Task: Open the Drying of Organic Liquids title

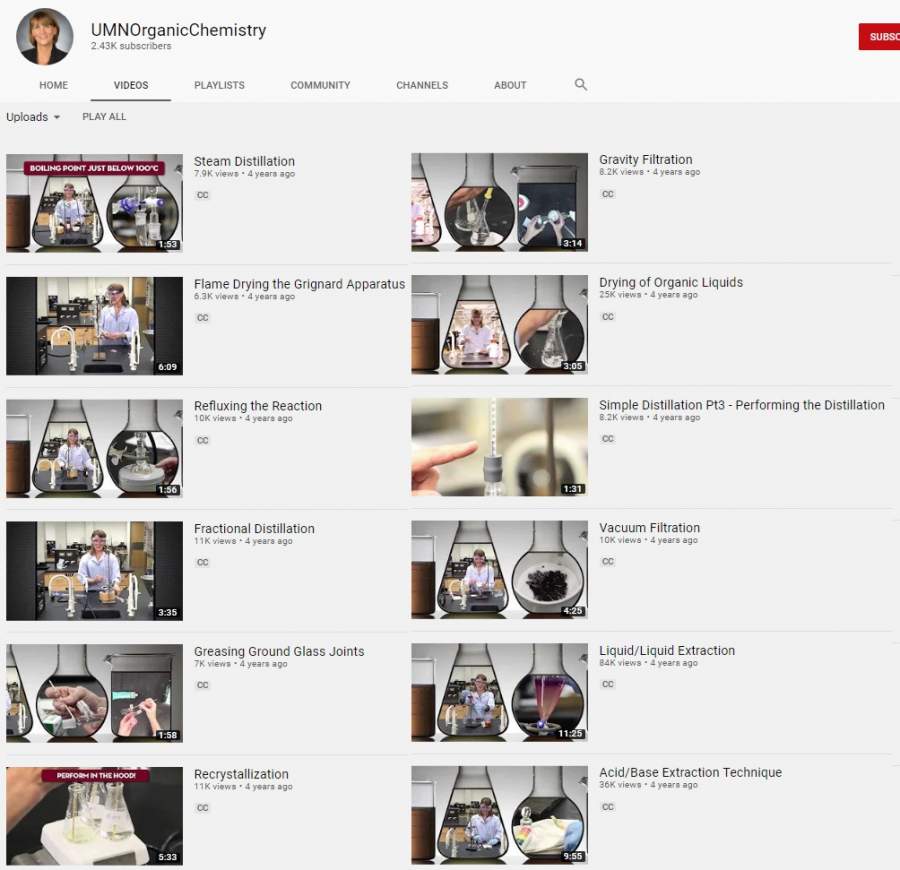Action: [x=670, y=282]
